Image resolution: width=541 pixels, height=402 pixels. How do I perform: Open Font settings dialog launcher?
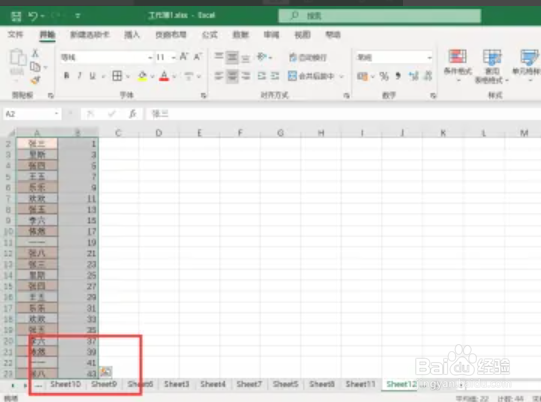tap(204, 96)
